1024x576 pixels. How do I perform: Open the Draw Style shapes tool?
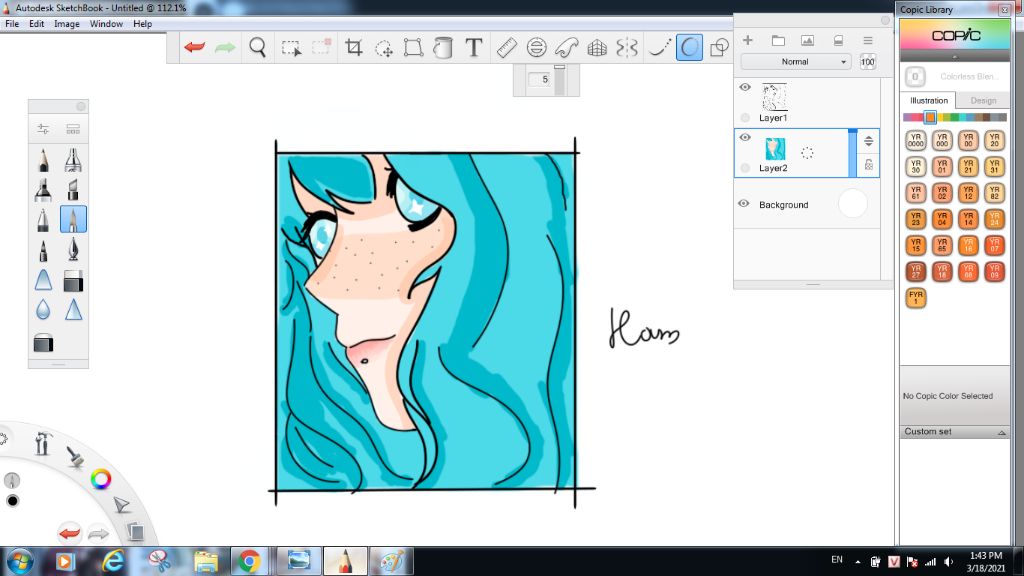[719, 48]
